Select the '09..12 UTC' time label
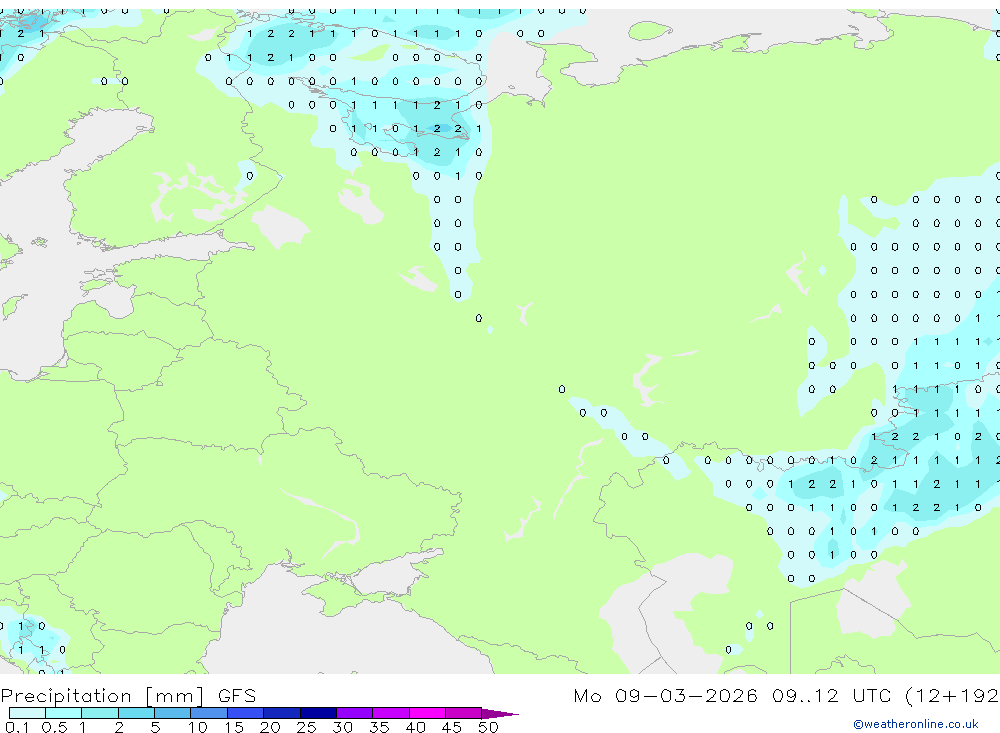 [831, 695]
